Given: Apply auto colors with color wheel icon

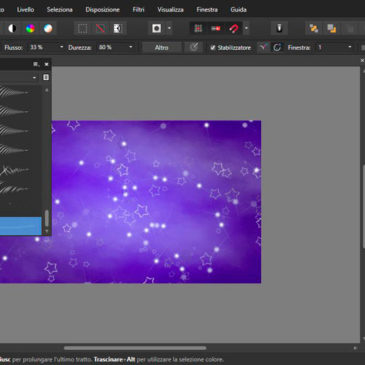Looking at the screenshot, I should click(x=30, y=29).
